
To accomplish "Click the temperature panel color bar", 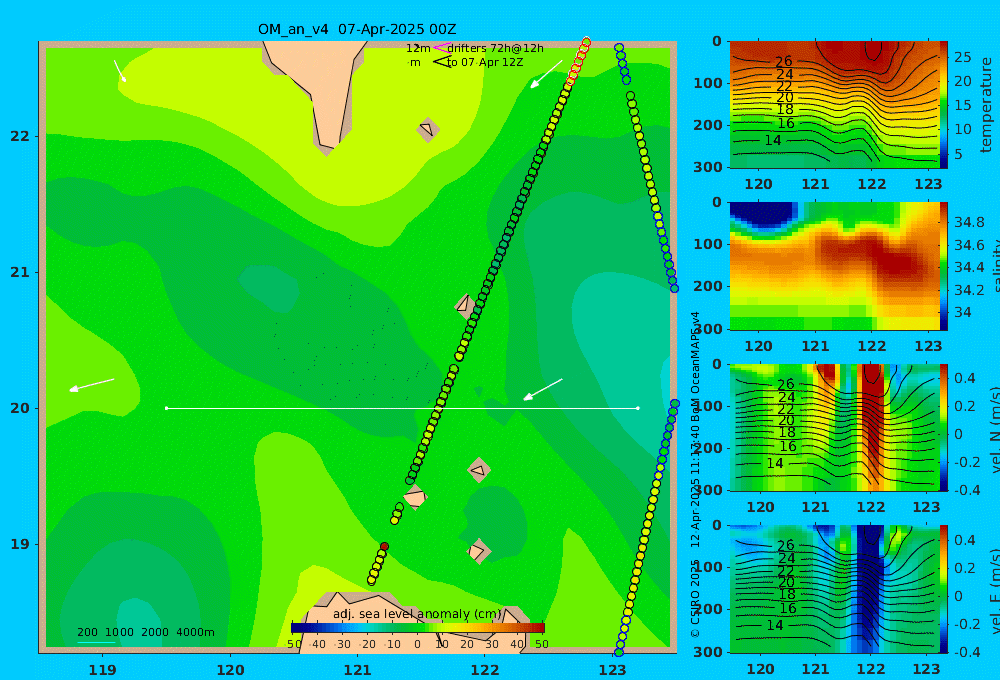I will [x=944, y=105].
